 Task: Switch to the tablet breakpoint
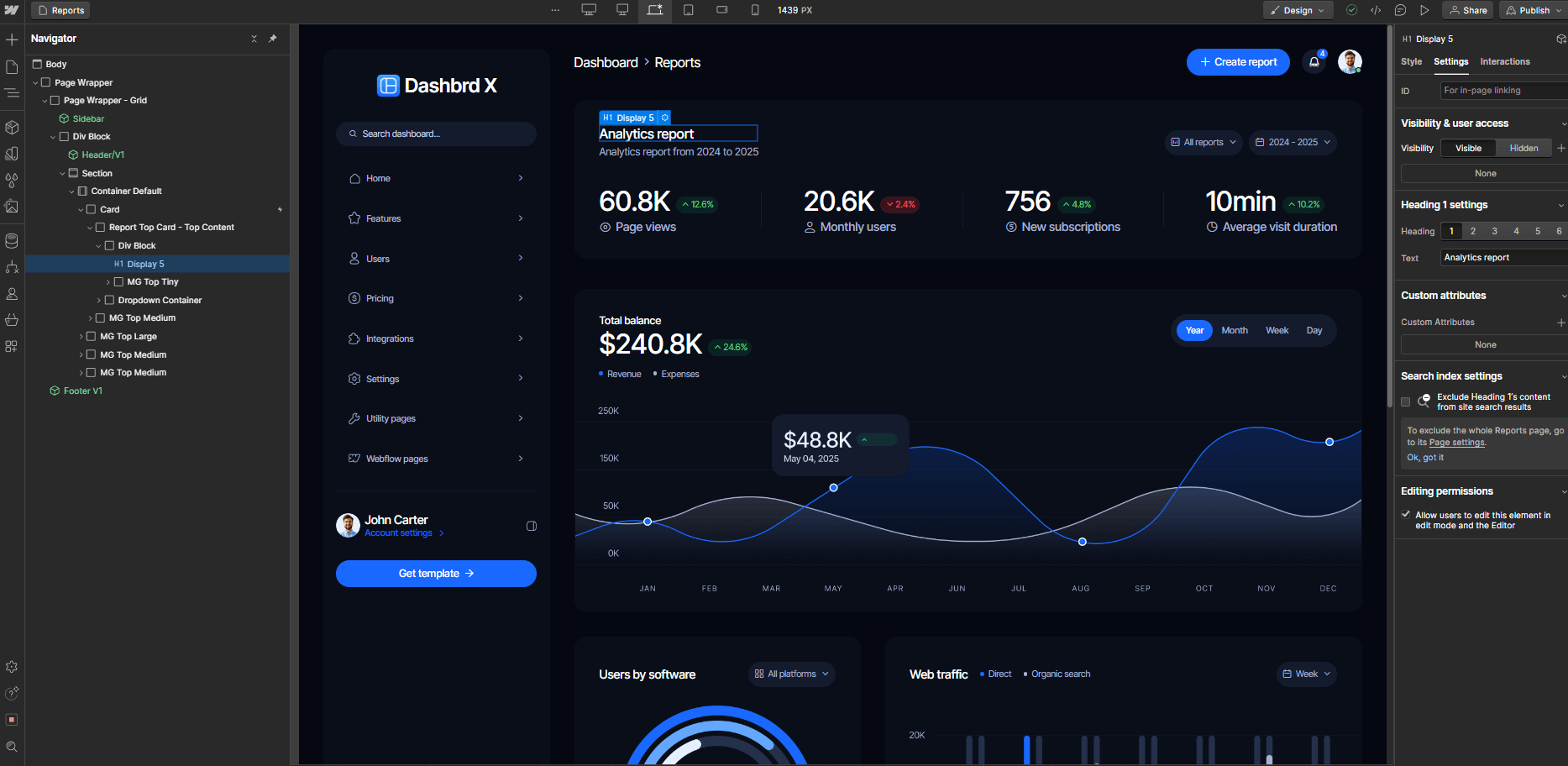(x=689, y=10)
